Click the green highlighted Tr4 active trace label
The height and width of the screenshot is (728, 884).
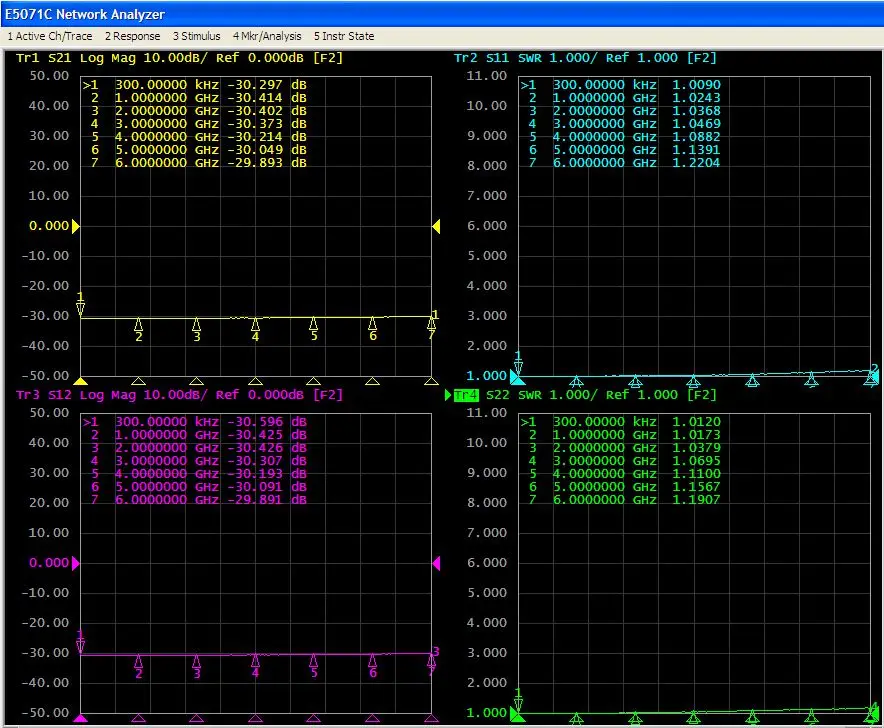[x=466, y=395]
